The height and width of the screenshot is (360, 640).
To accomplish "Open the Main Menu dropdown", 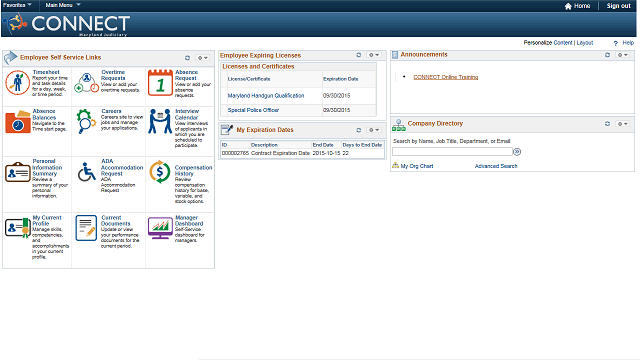I will pos(63,5).
